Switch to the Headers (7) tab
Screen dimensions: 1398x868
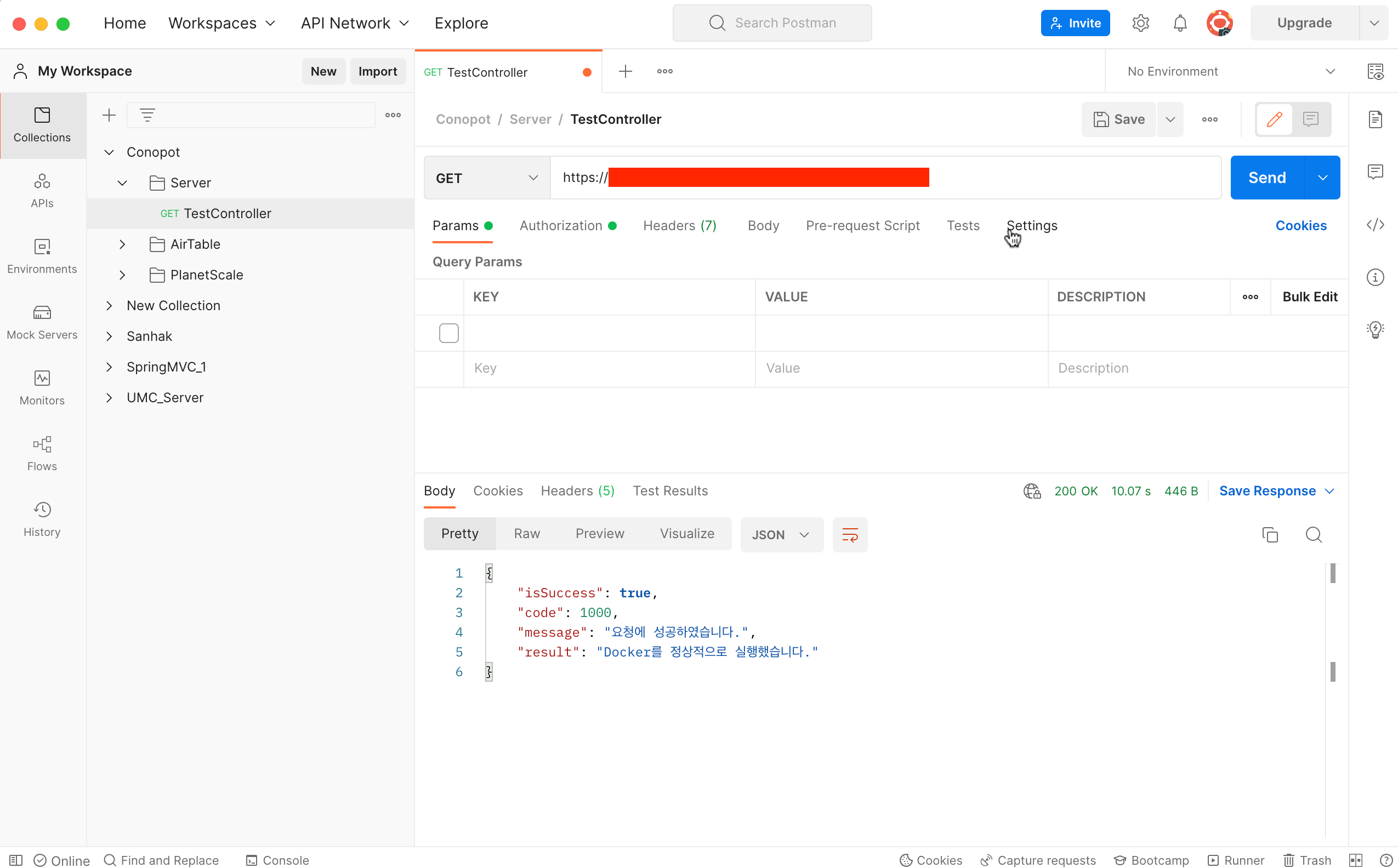679,226
